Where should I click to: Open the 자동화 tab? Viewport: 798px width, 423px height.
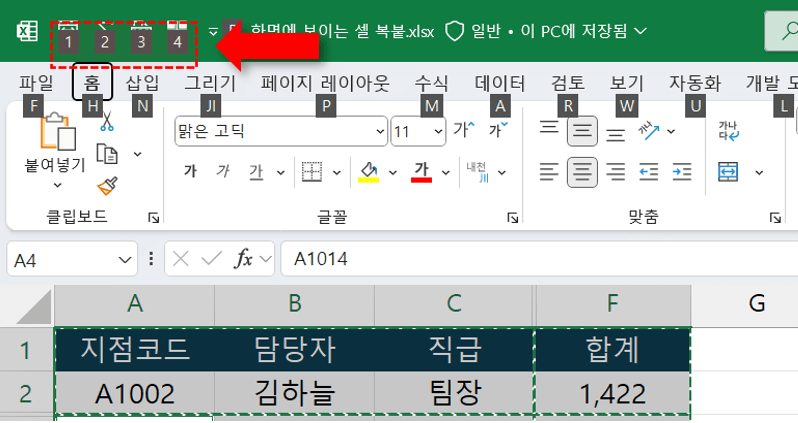tap(695, 83)
